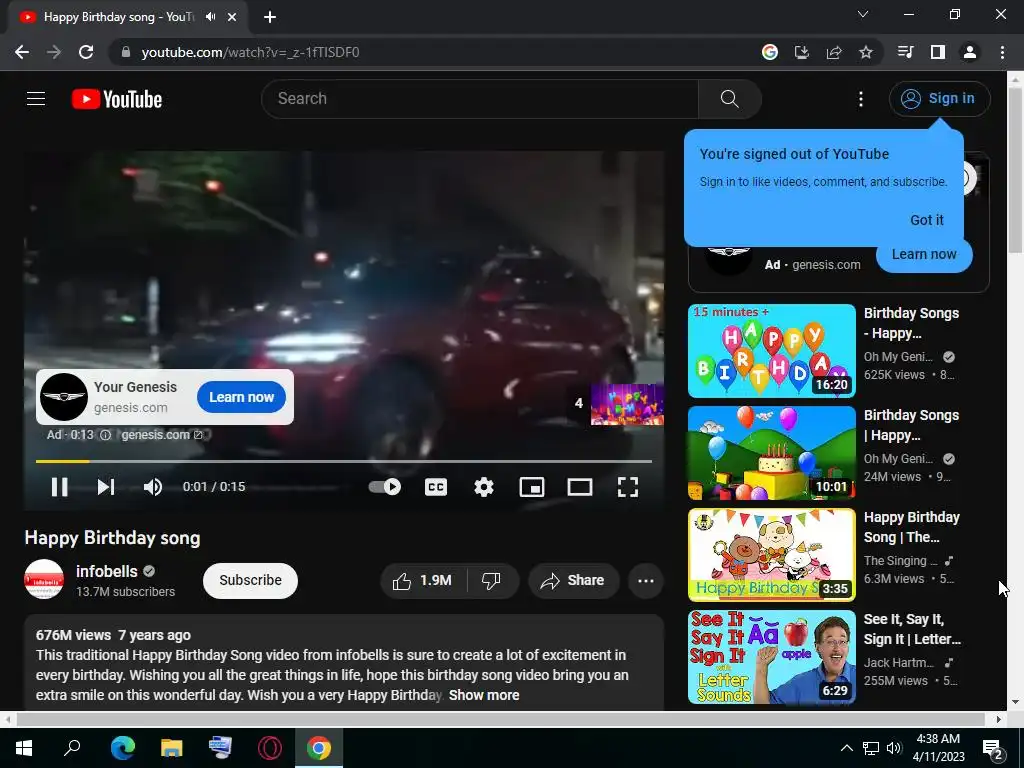Screen dimensions: 1024x768
Task: Click Learn now in the sidebar ad
Action: coord(923,254)
